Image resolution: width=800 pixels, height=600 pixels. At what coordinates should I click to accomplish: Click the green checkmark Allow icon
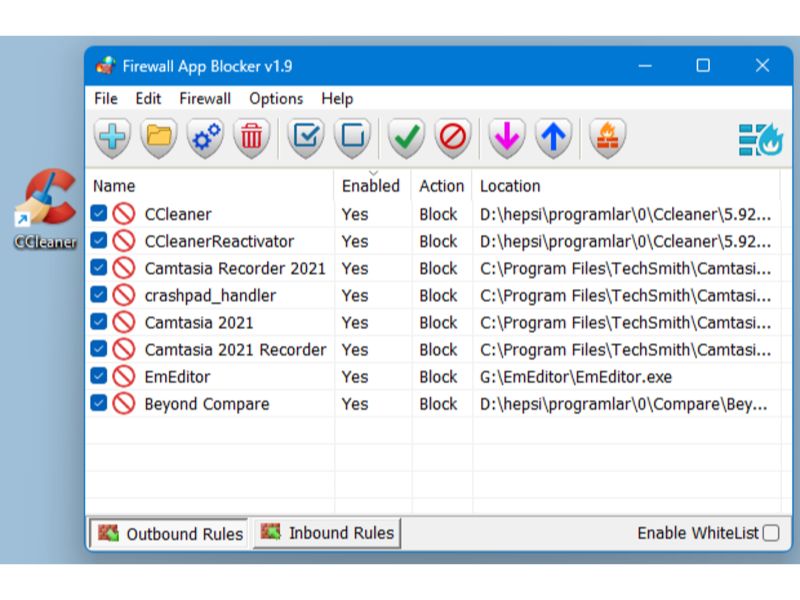pos(406,138)
